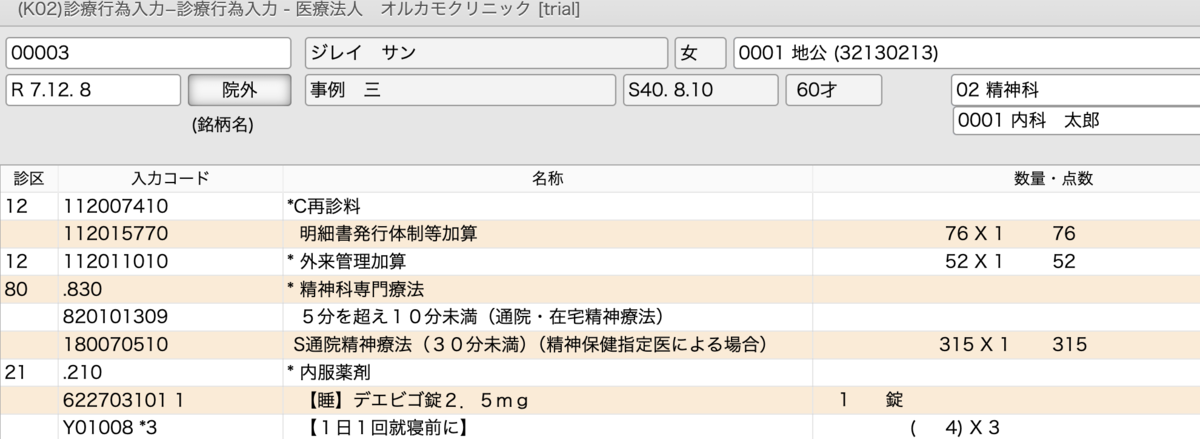Image resolution: width=1200 pixels, height=439 pixels.
Task: Select the S通院精神療法 row
Action: click(600, 345)
